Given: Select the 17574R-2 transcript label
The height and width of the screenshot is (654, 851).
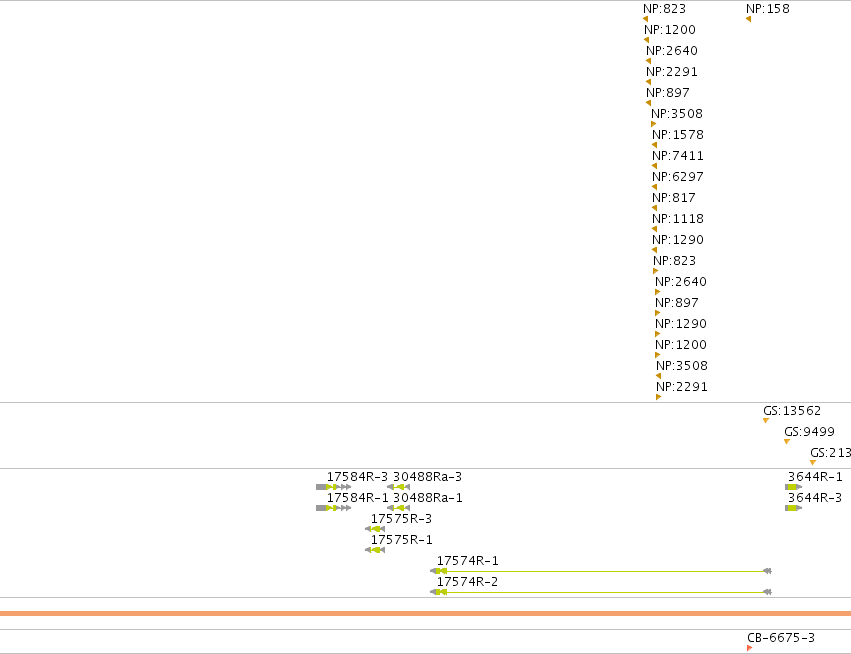Looking at the screenshot, I should (467, 582).
